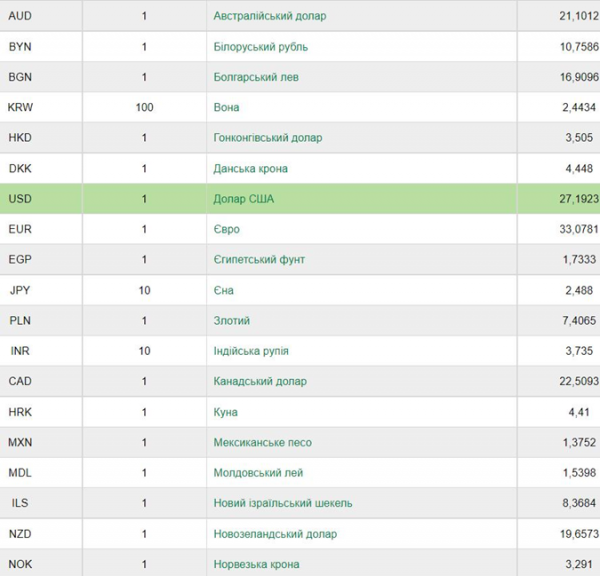Select the Новий ізраїльський шекель link
The height and width of the screenshot is (576, 600).
(x=283, y=503)
